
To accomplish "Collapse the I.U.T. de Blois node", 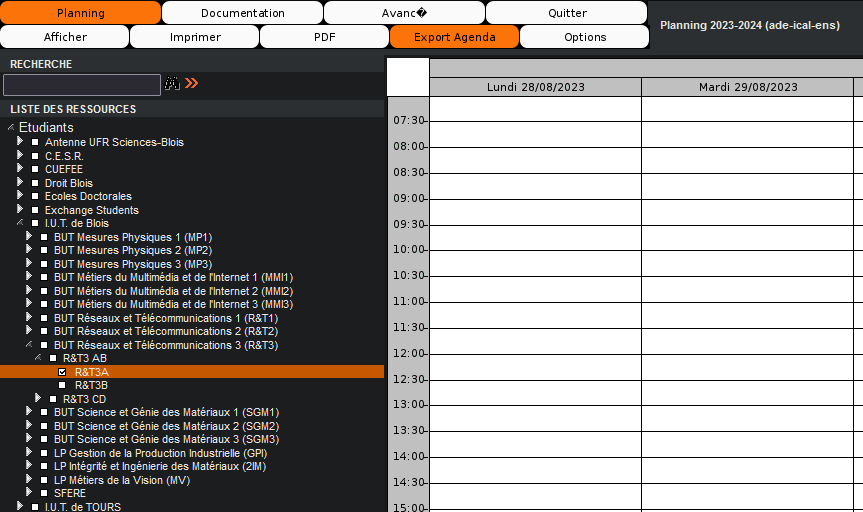I will coord(20,222).
